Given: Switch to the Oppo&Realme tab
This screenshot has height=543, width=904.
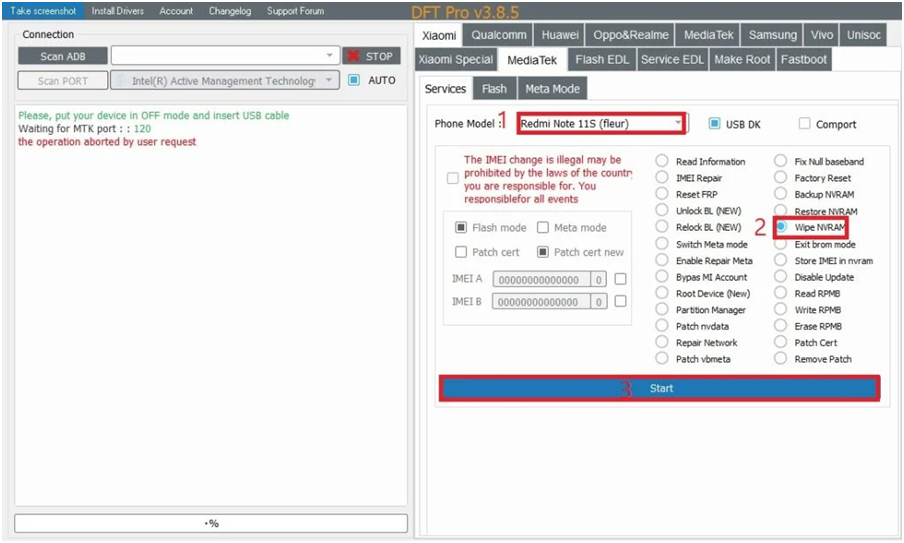Looking at the screenshot, I should (631, 35).
